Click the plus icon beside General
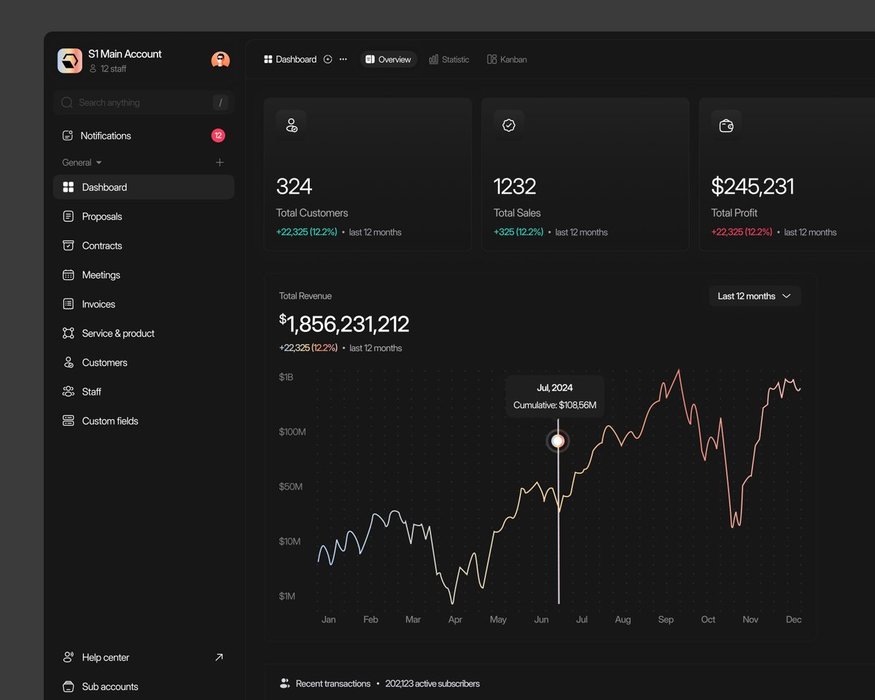The image size is (875, 700). point(220,163)
